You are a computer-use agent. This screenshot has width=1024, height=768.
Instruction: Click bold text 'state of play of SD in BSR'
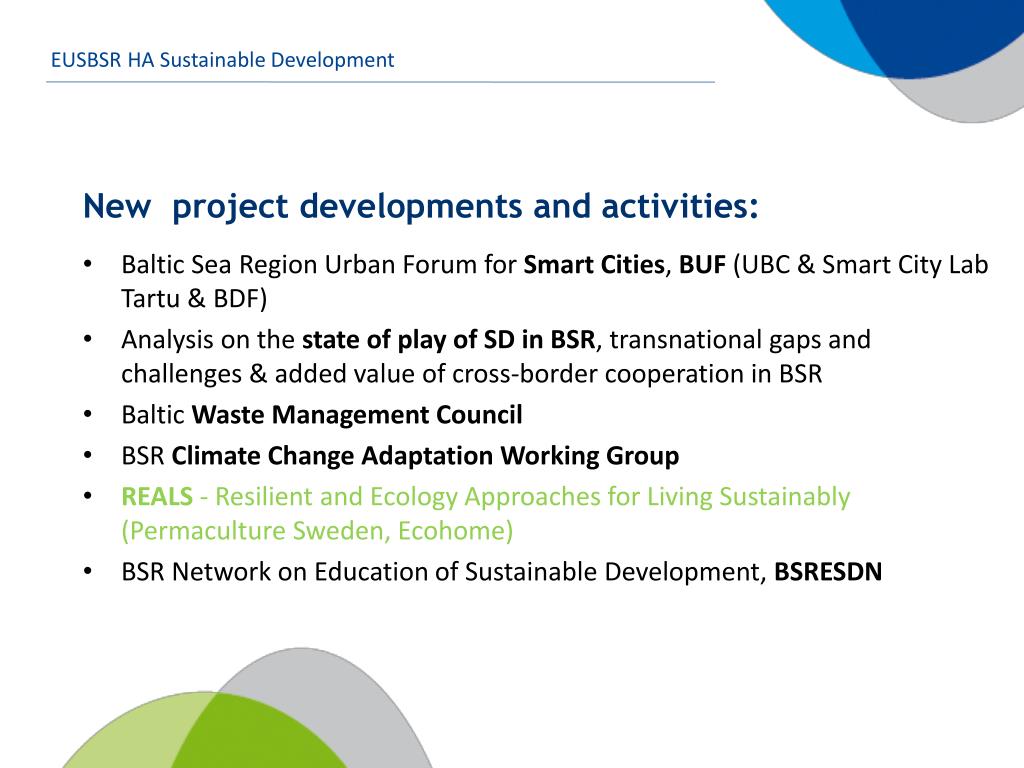(449, 340)
